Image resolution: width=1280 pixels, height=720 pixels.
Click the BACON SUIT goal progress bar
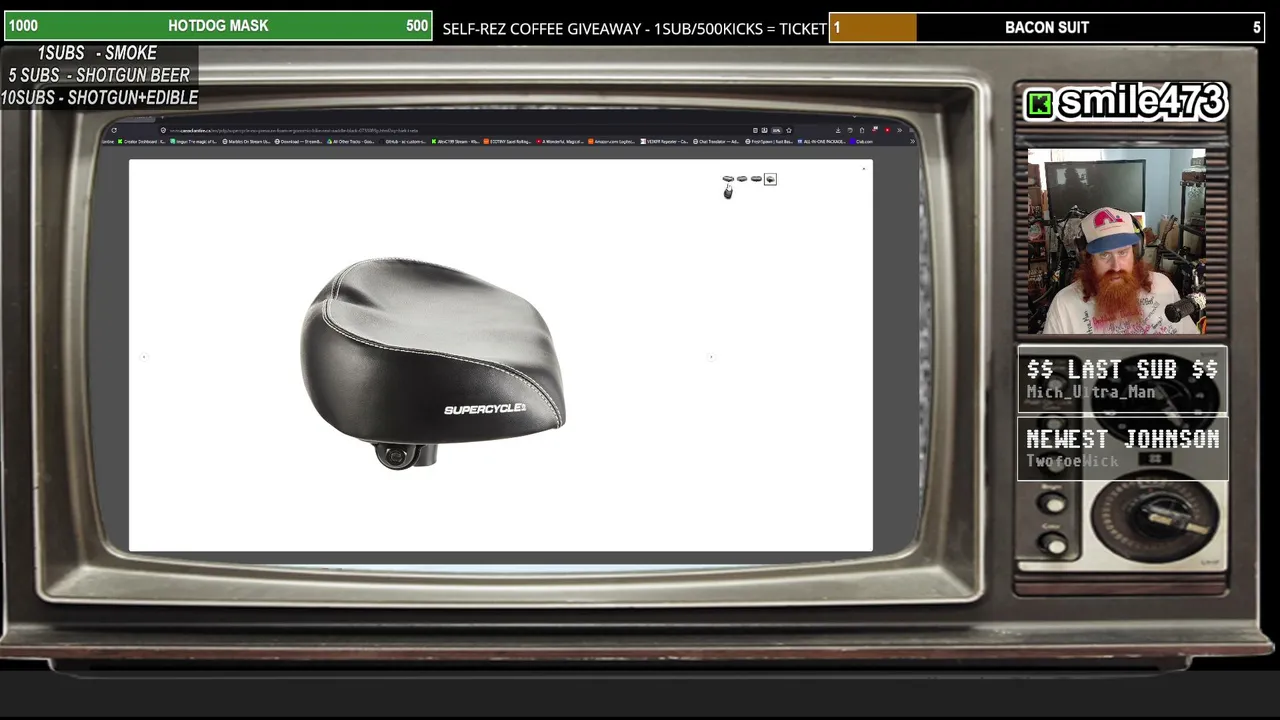click(x=1047, y=27)
